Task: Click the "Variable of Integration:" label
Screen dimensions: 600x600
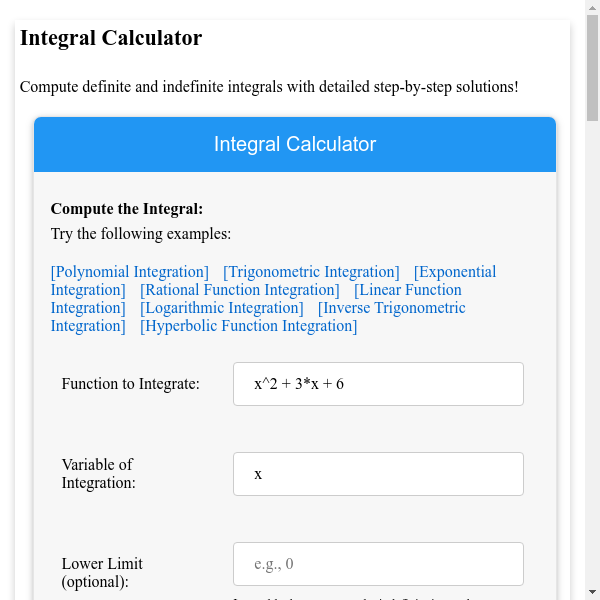Action: point(98,474)
